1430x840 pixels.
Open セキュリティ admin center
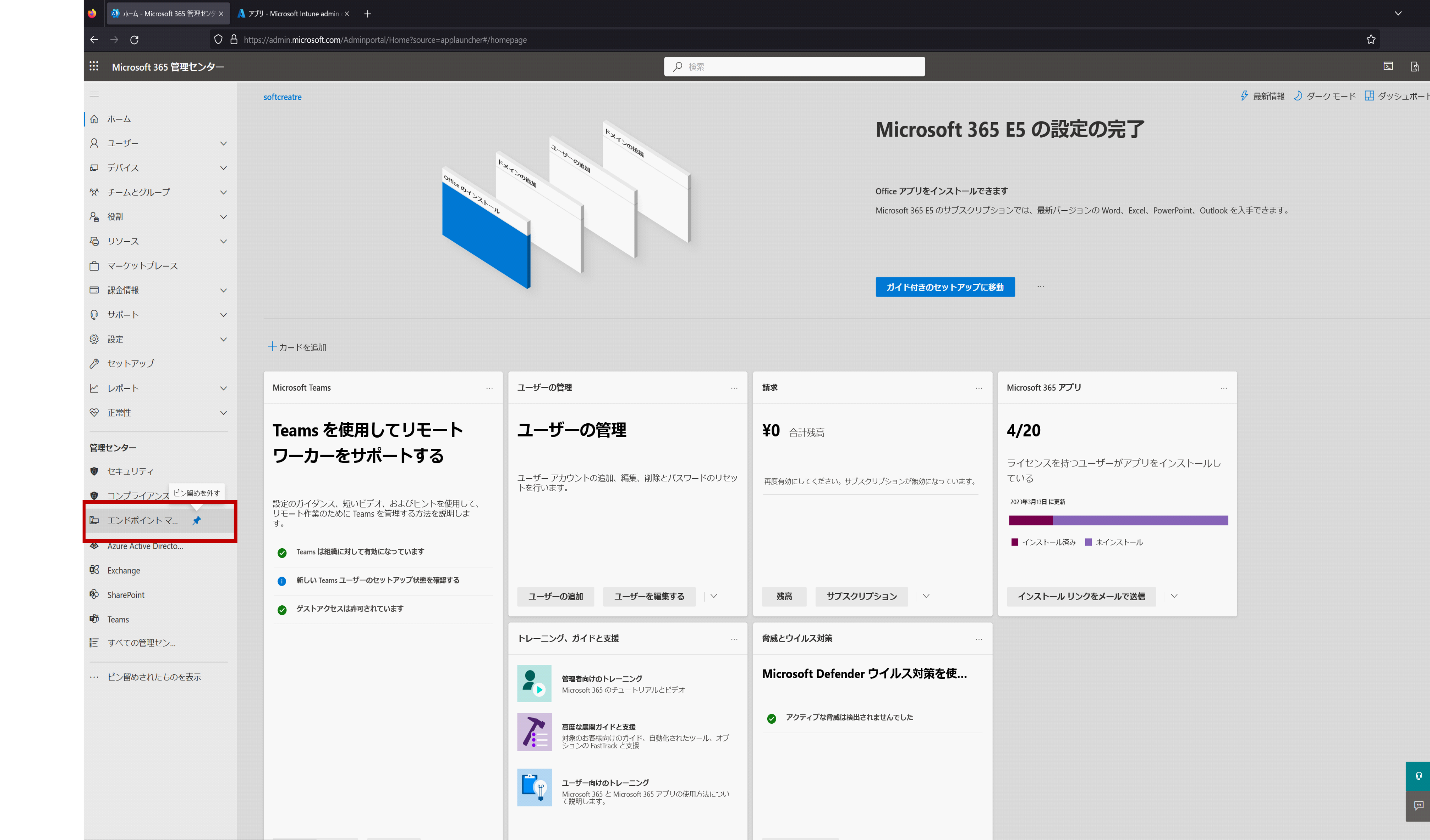[x=160, y=471]
